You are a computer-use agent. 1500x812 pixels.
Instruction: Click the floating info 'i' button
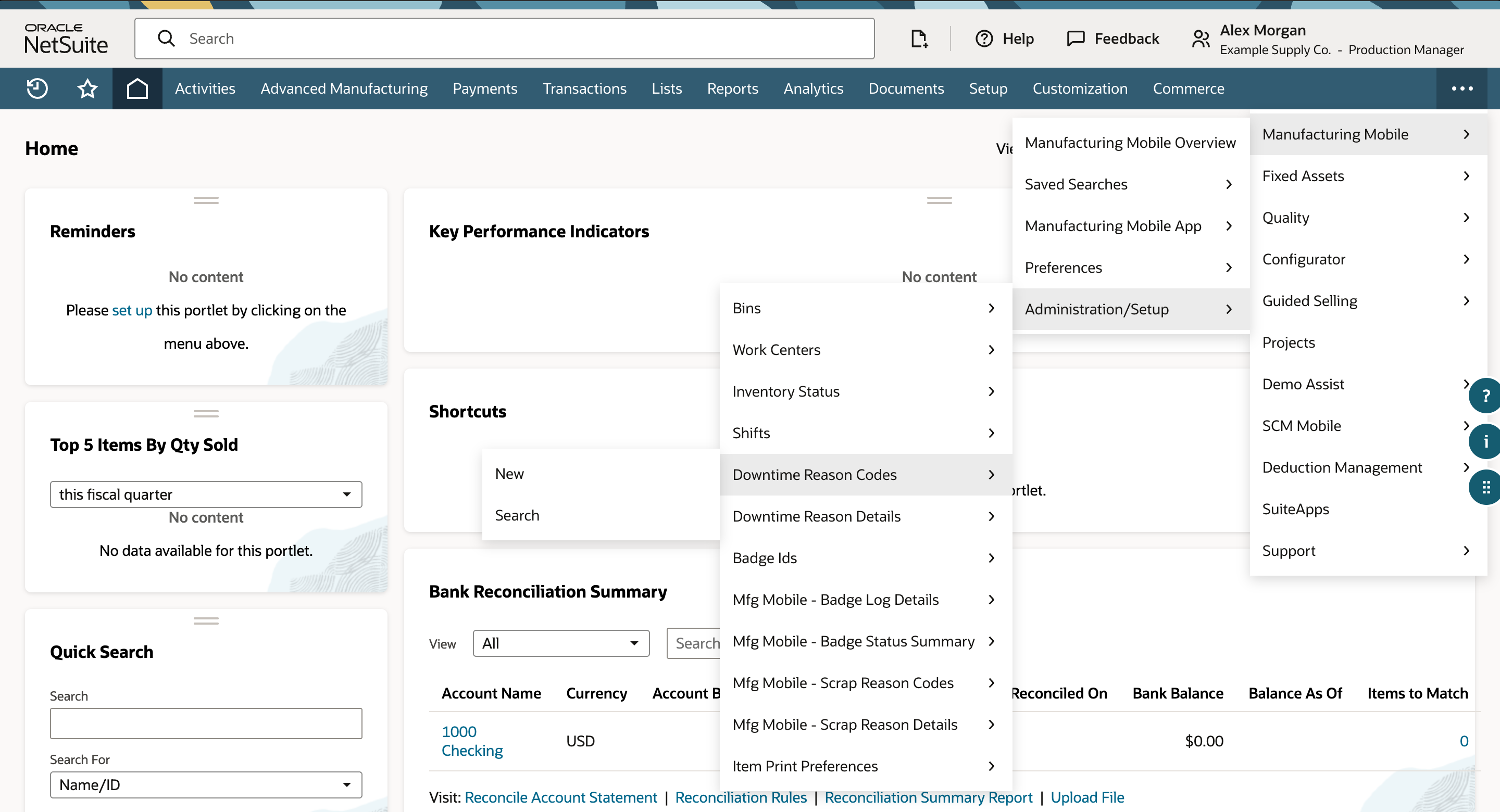(x=1485, y=442)
